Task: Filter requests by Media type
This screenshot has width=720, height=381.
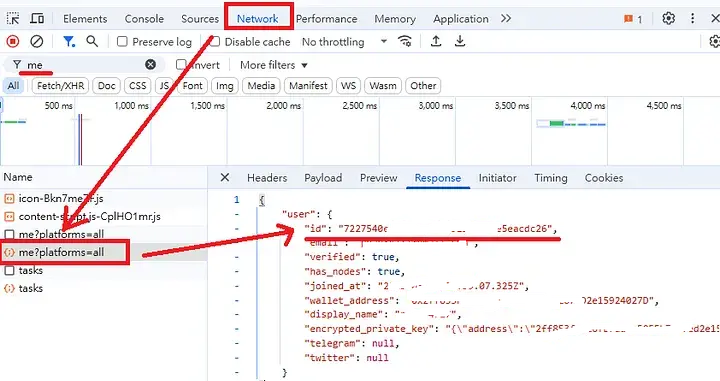Action: click(x=261, y=86)
